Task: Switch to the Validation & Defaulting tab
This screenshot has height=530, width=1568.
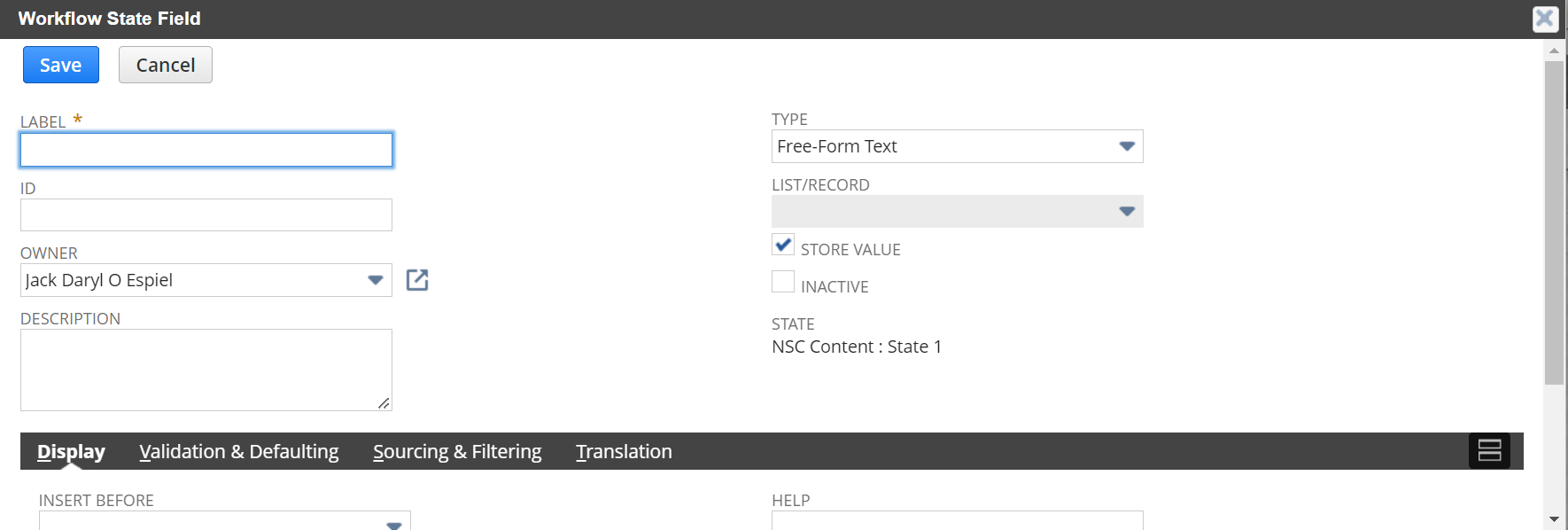Action: click(x=239, y=452)
